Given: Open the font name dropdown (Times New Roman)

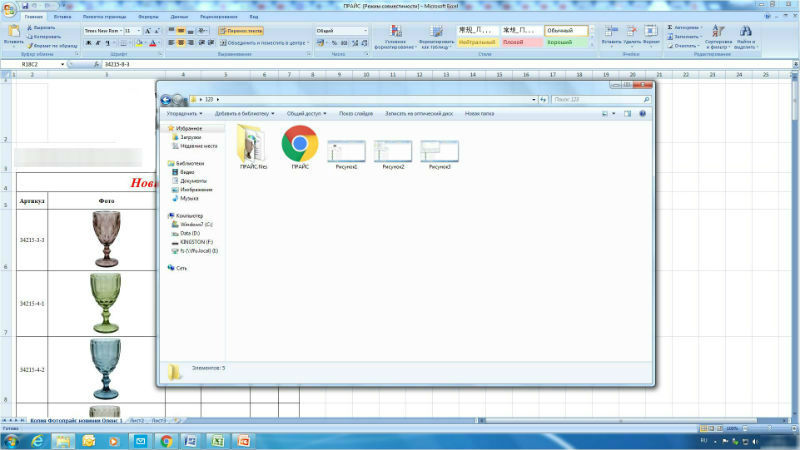Looking at the screenshot, I should pyautogui.click(x=104, y=31).
